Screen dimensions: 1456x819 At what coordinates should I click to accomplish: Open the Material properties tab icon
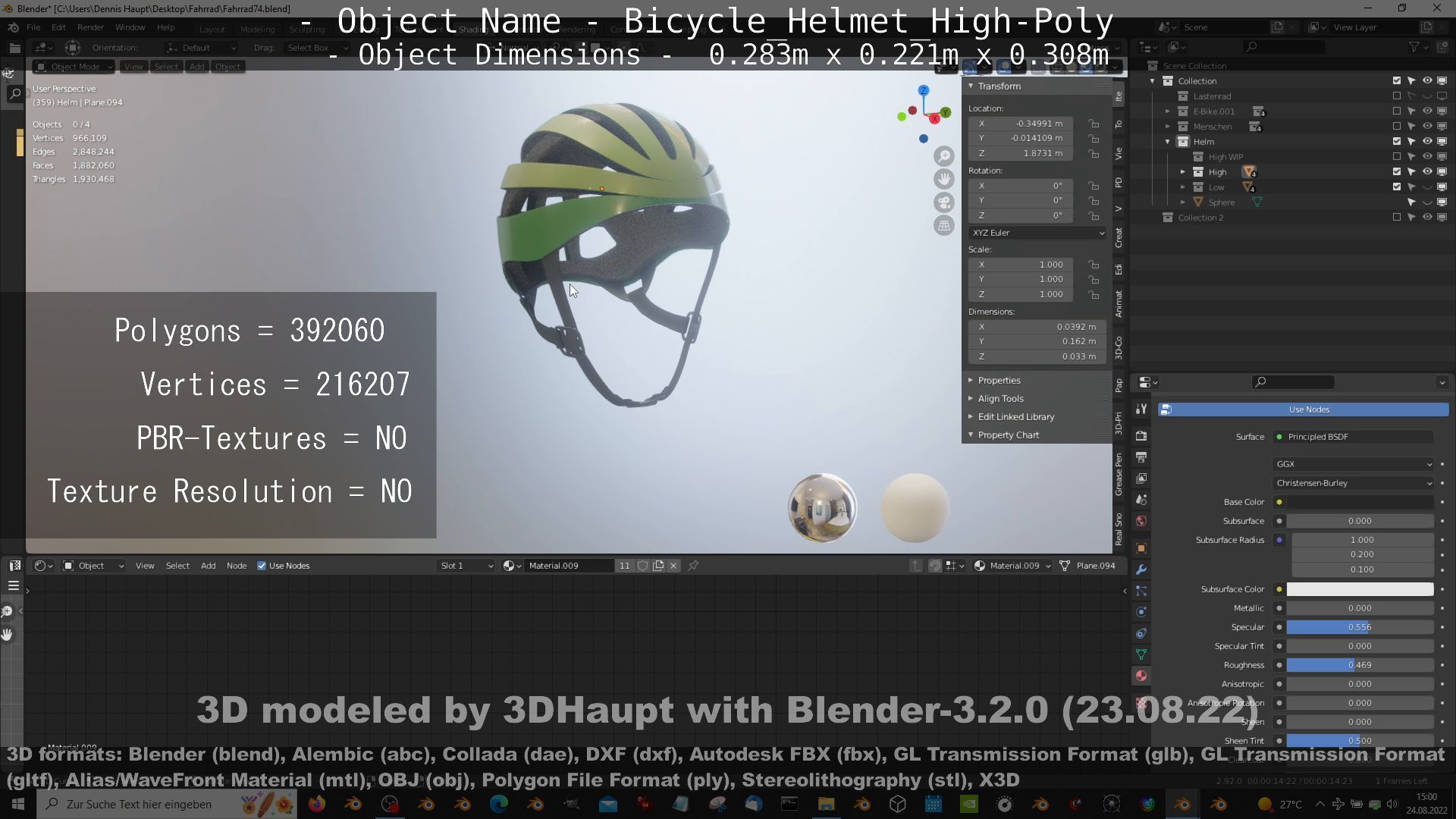tap(1141, 676)
